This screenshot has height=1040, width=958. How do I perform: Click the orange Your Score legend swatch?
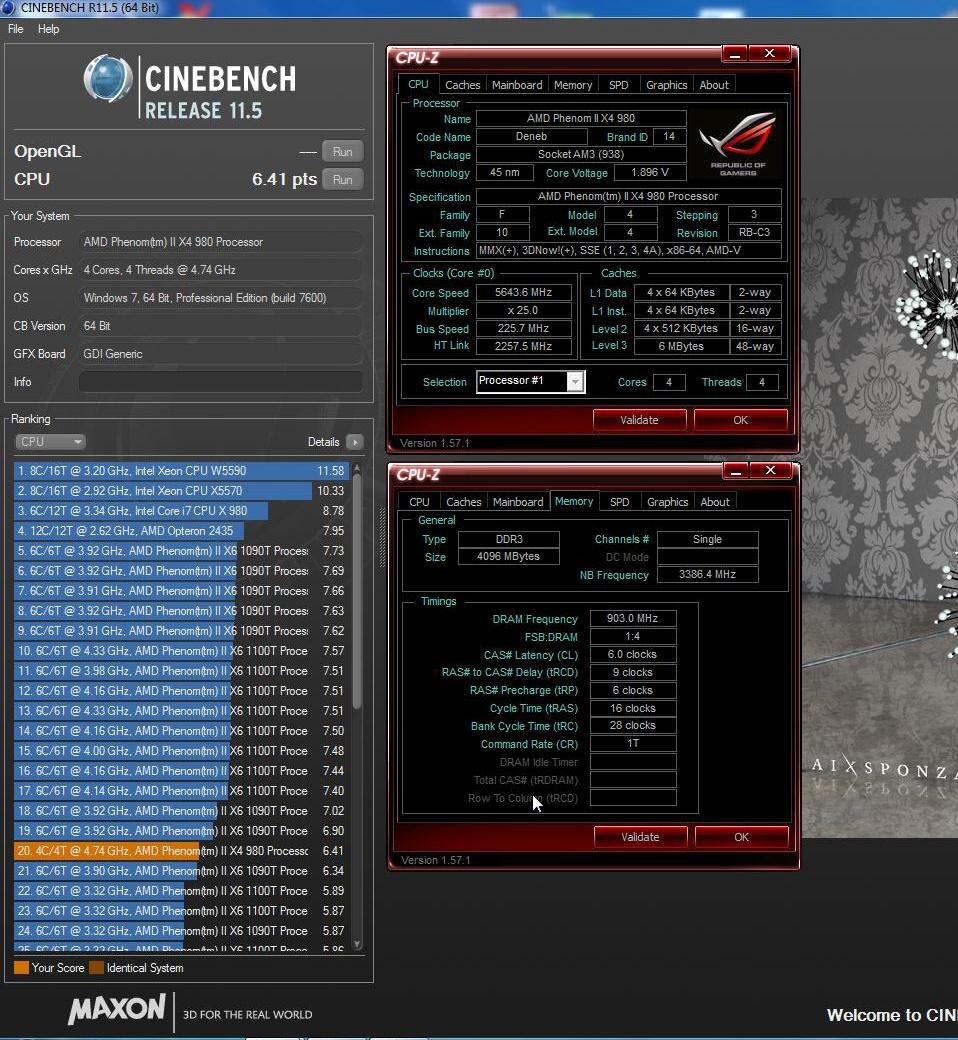(21, 968)
